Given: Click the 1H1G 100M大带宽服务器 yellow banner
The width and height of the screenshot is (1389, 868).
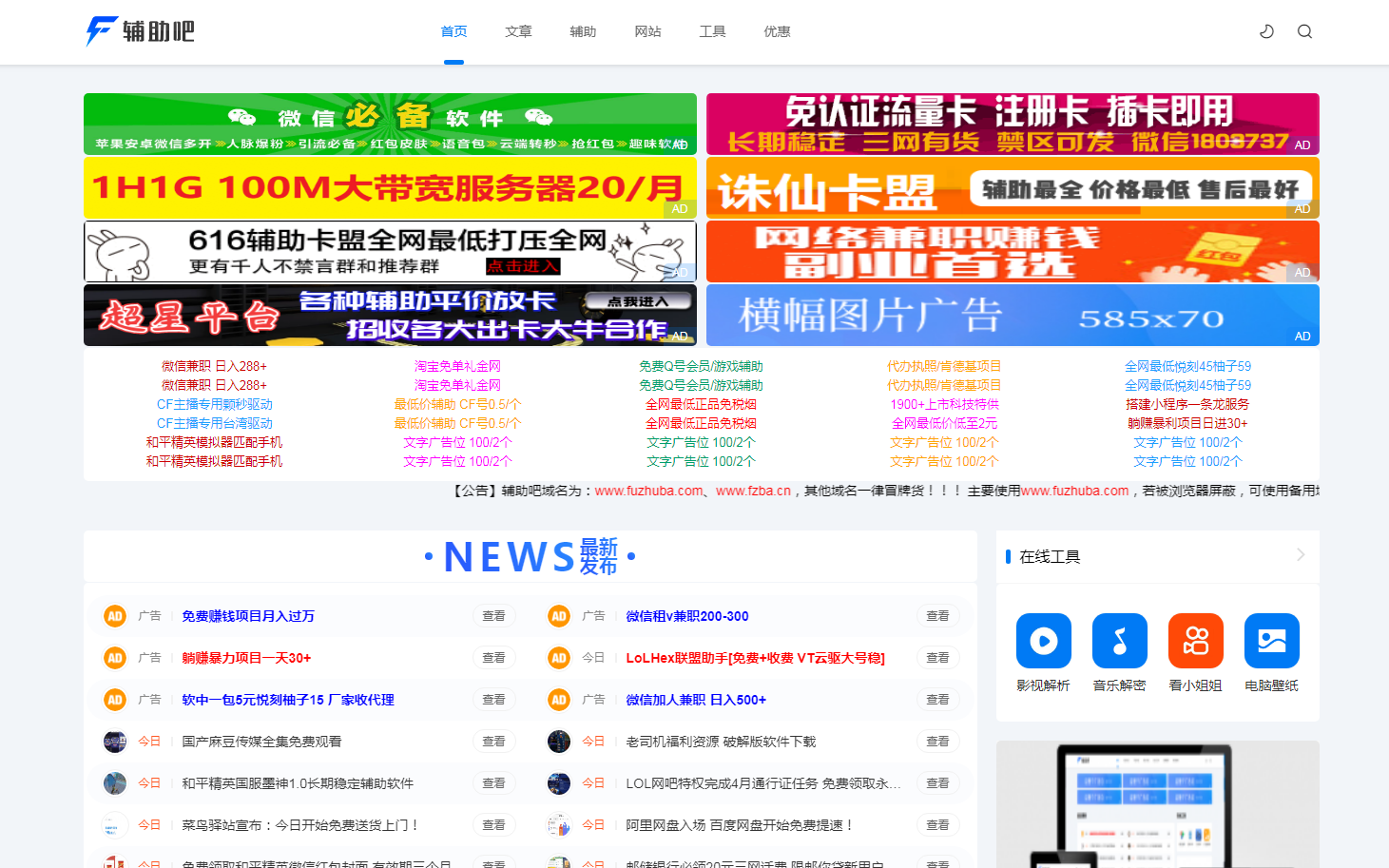Looking at the screenshot, I should pyautogui.click(x=390, y=188).
